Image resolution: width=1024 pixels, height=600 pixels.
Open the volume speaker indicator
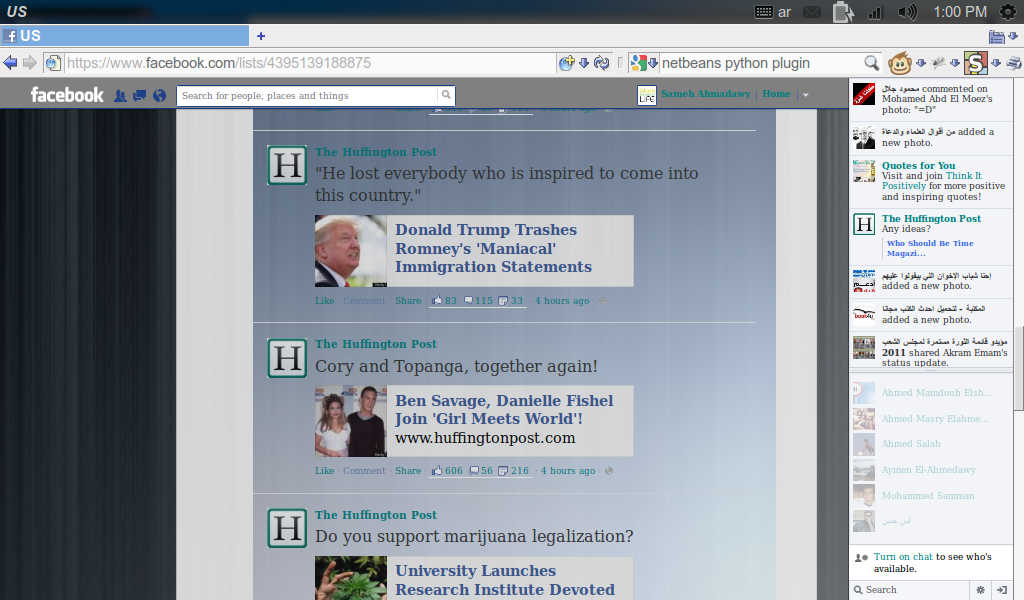907,12
